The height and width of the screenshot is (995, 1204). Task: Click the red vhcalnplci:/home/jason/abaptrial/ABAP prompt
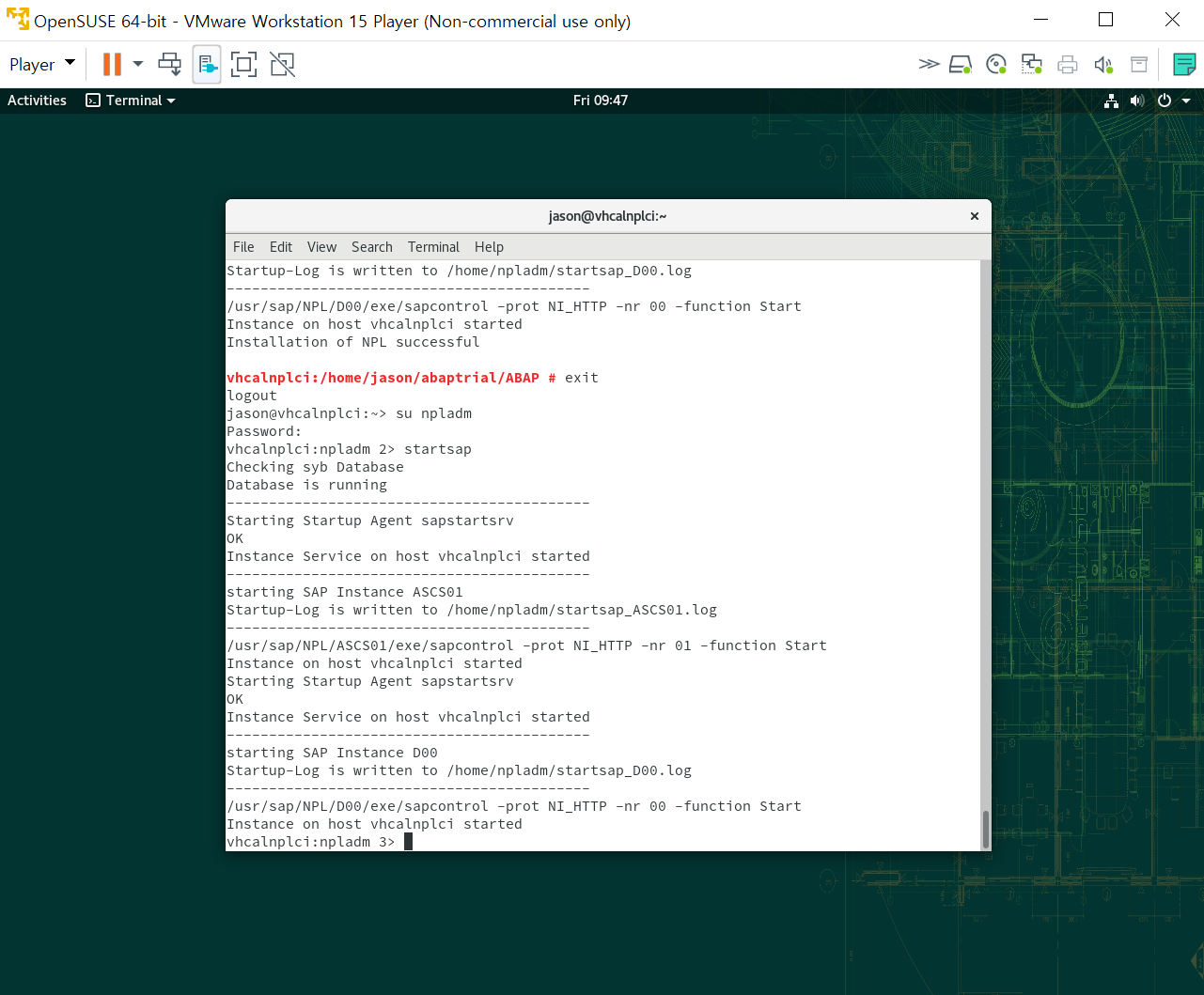click(392, 378)
